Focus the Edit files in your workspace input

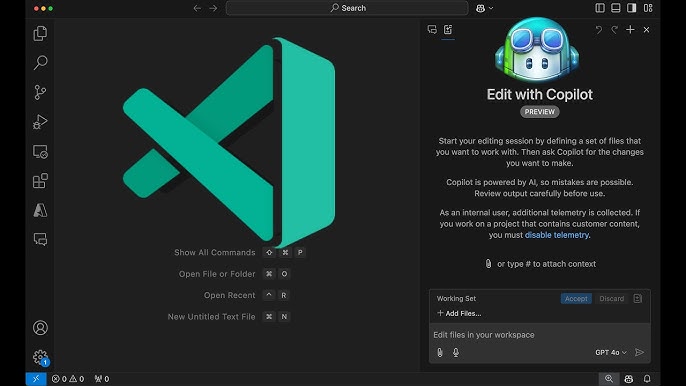pos(539,335)
